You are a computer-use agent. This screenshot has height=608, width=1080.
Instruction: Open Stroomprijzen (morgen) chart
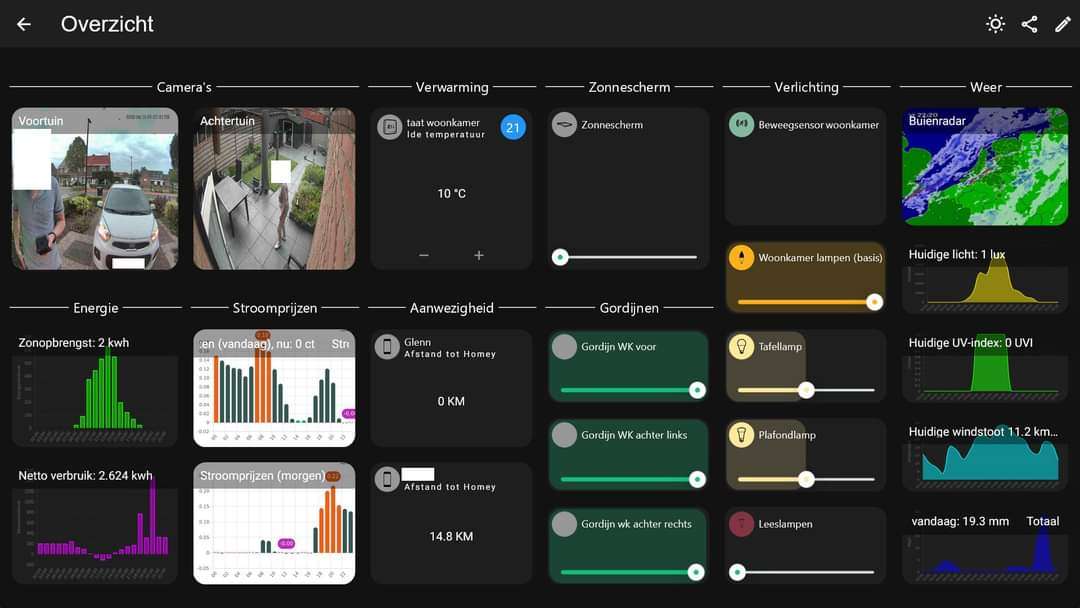coord(275,523)
